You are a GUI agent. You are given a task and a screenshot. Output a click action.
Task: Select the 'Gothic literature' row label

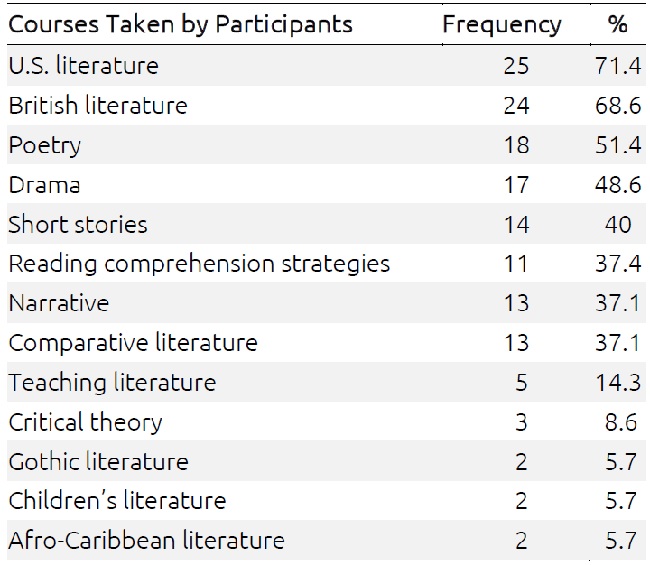[x=98, y=462]
